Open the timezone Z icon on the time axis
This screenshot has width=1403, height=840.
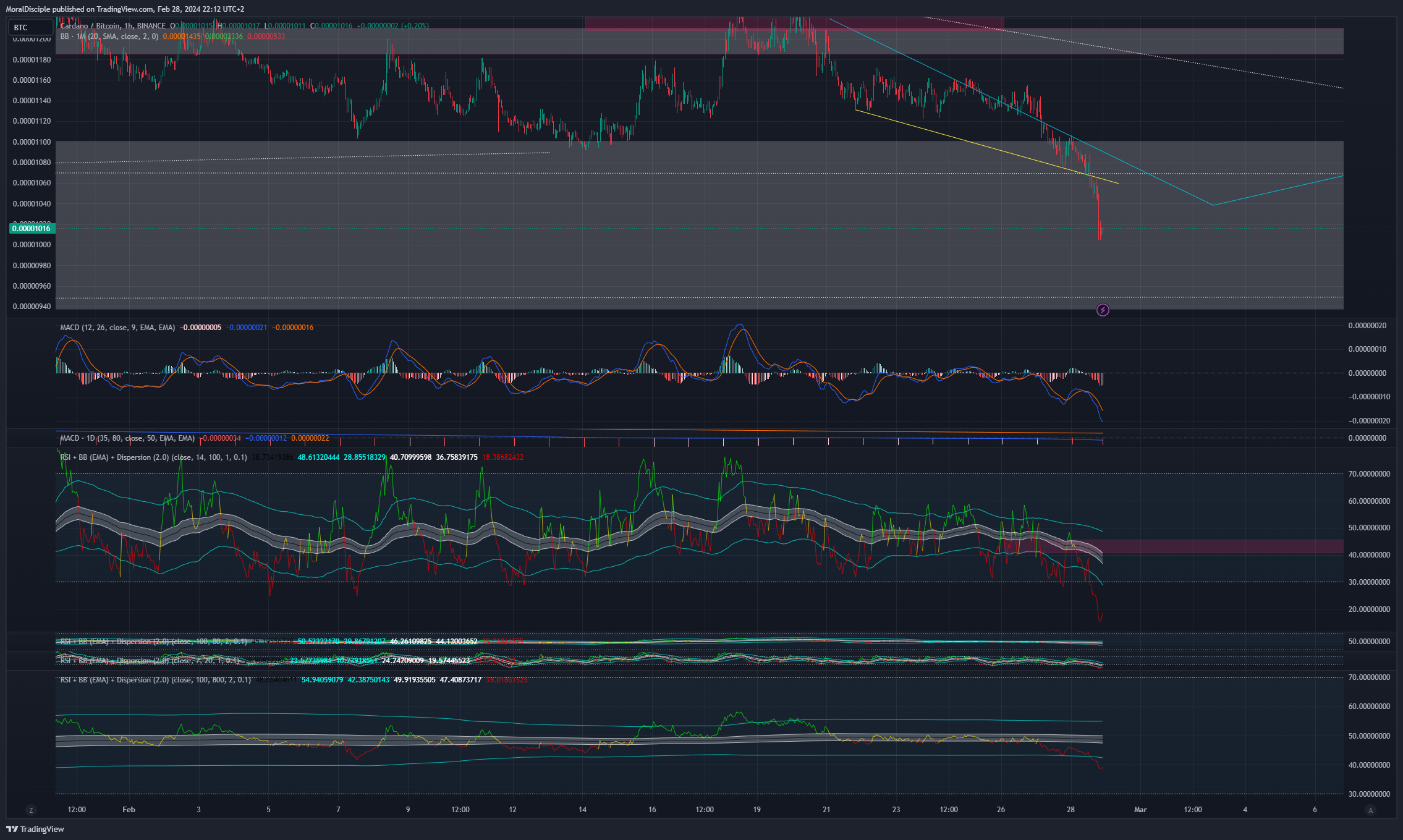[31, 810]
